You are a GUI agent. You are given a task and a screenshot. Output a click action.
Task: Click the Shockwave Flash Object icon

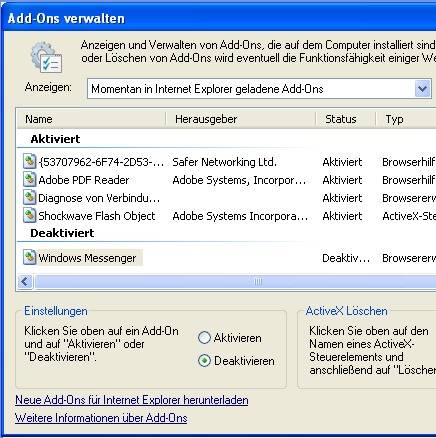click(x=29, y=215)
